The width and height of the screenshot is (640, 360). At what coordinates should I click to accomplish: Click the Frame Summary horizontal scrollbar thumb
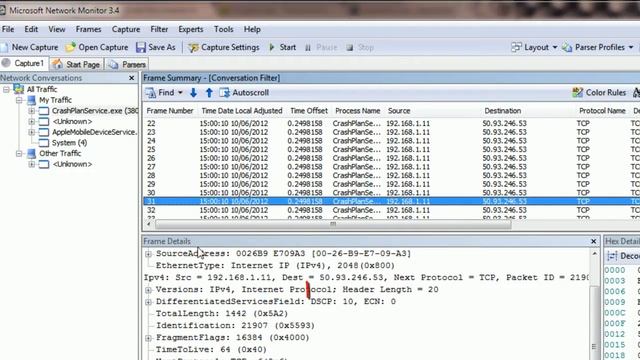pyautogui.click(x=333, y=224)
